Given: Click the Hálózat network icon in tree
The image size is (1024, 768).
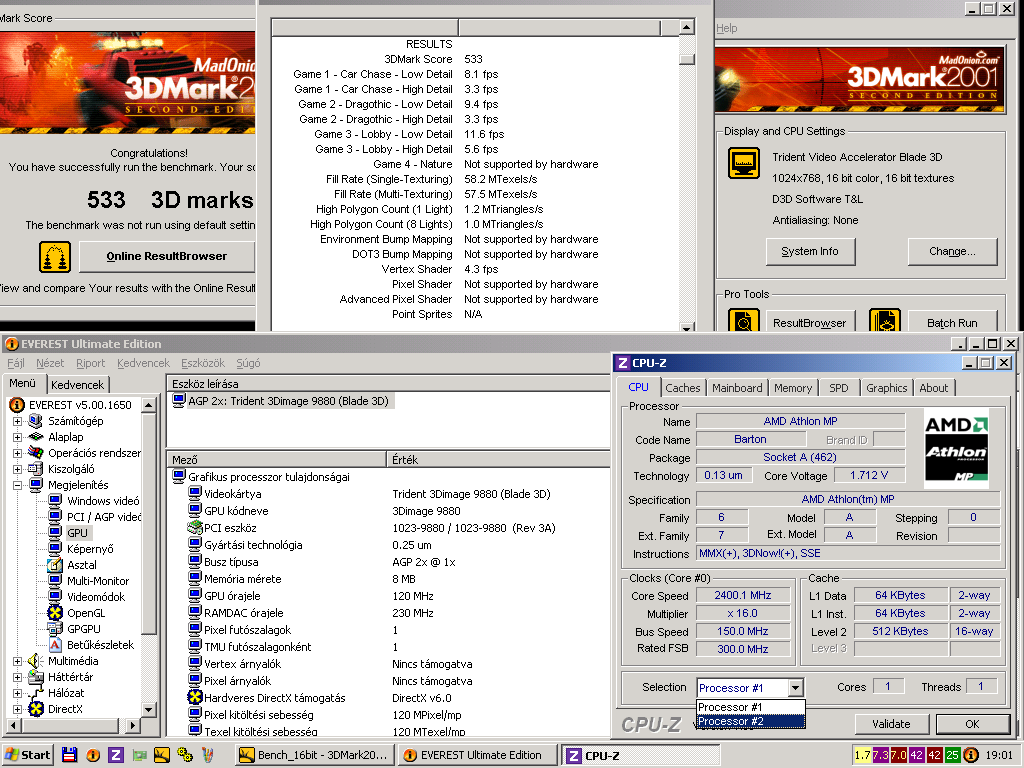Looking at the screenshot, I should (36, 693).
